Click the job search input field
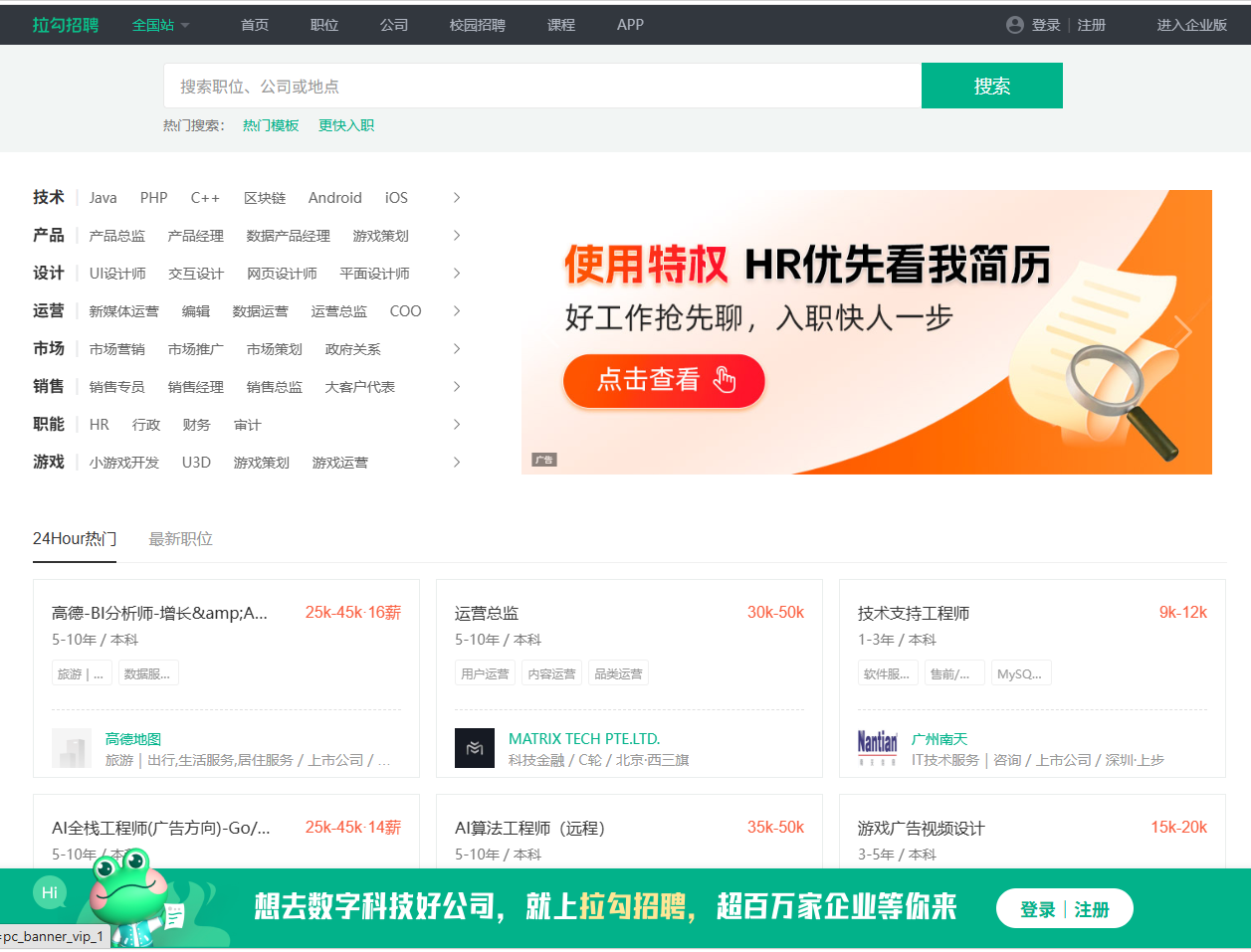Screen dimensions: 1251x952 [x=542, y=86]
